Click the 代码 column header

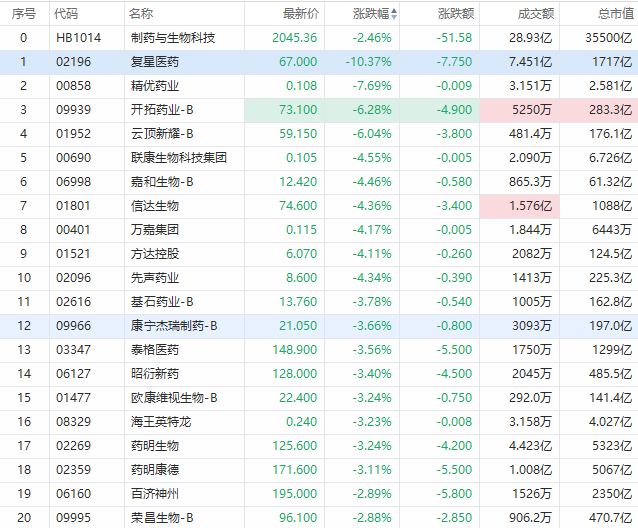pyautogui.click(x=66, y=14)
